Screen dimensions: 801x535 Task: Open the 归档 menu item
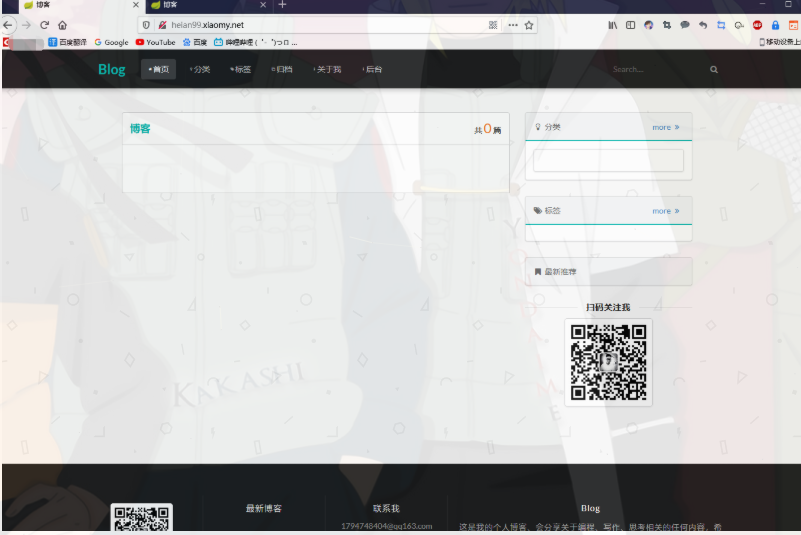(282, 69)
